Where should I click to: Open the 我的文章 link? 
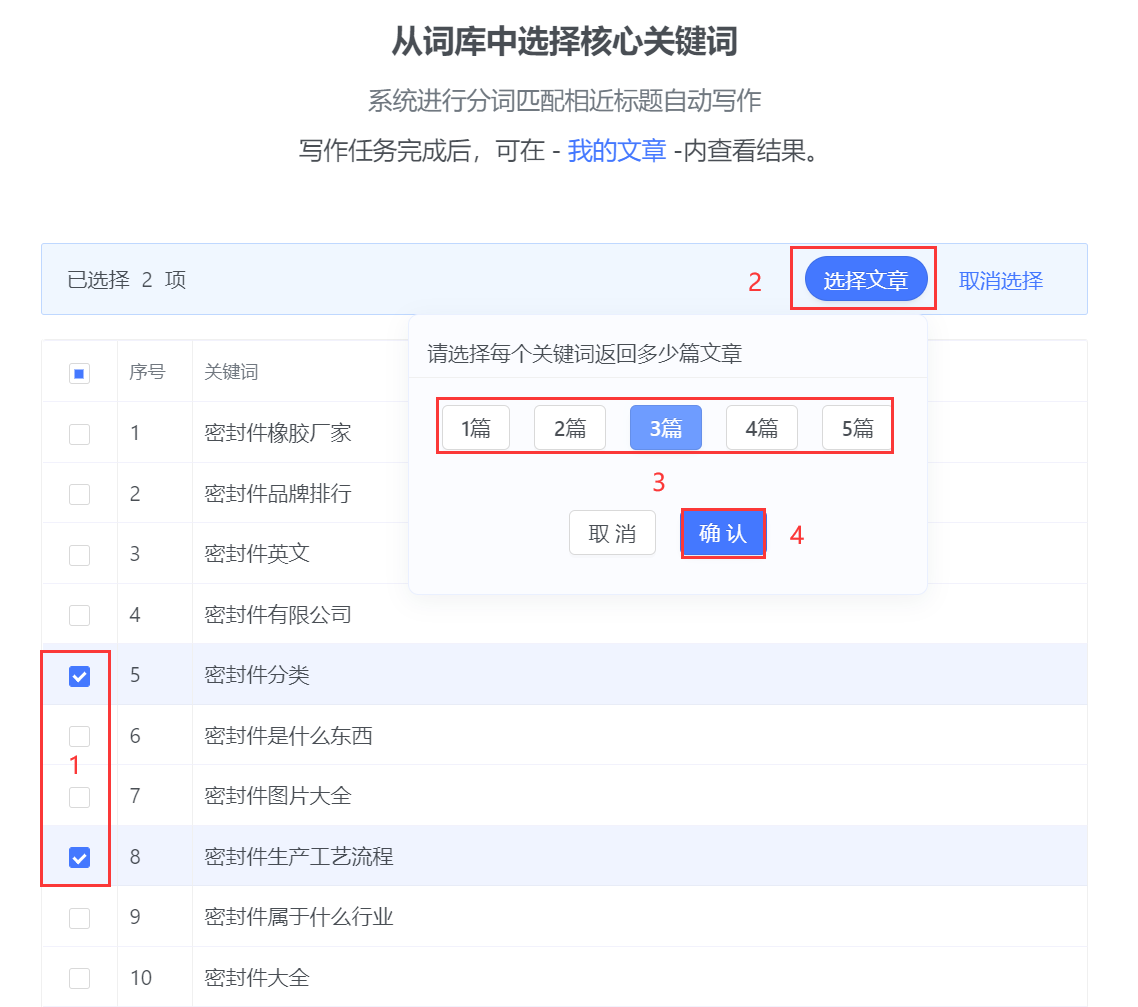(x=616, y=151)
